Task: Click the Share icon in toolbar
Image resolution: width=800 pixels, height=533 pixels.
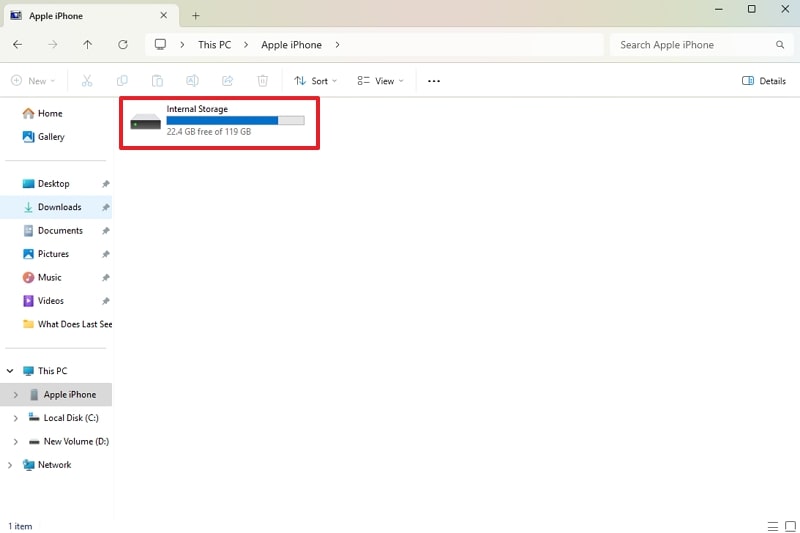Action: [x=228, y=81]
